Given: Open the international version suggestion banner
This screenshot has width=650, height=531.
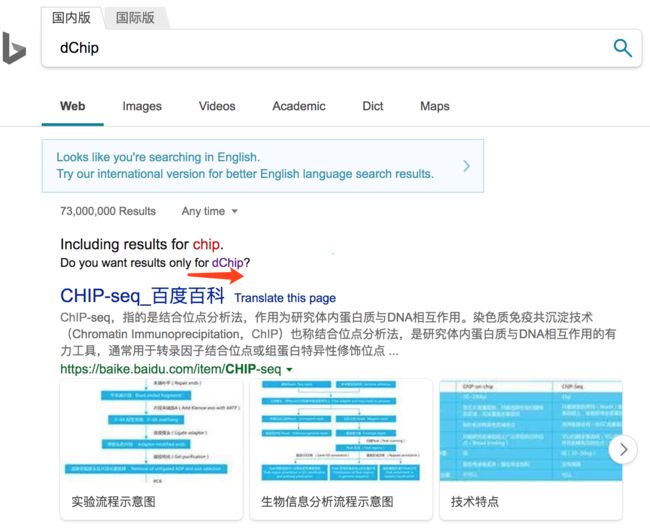Looking at the screenshot, I should pyautogui.click(x=263, y=166).
